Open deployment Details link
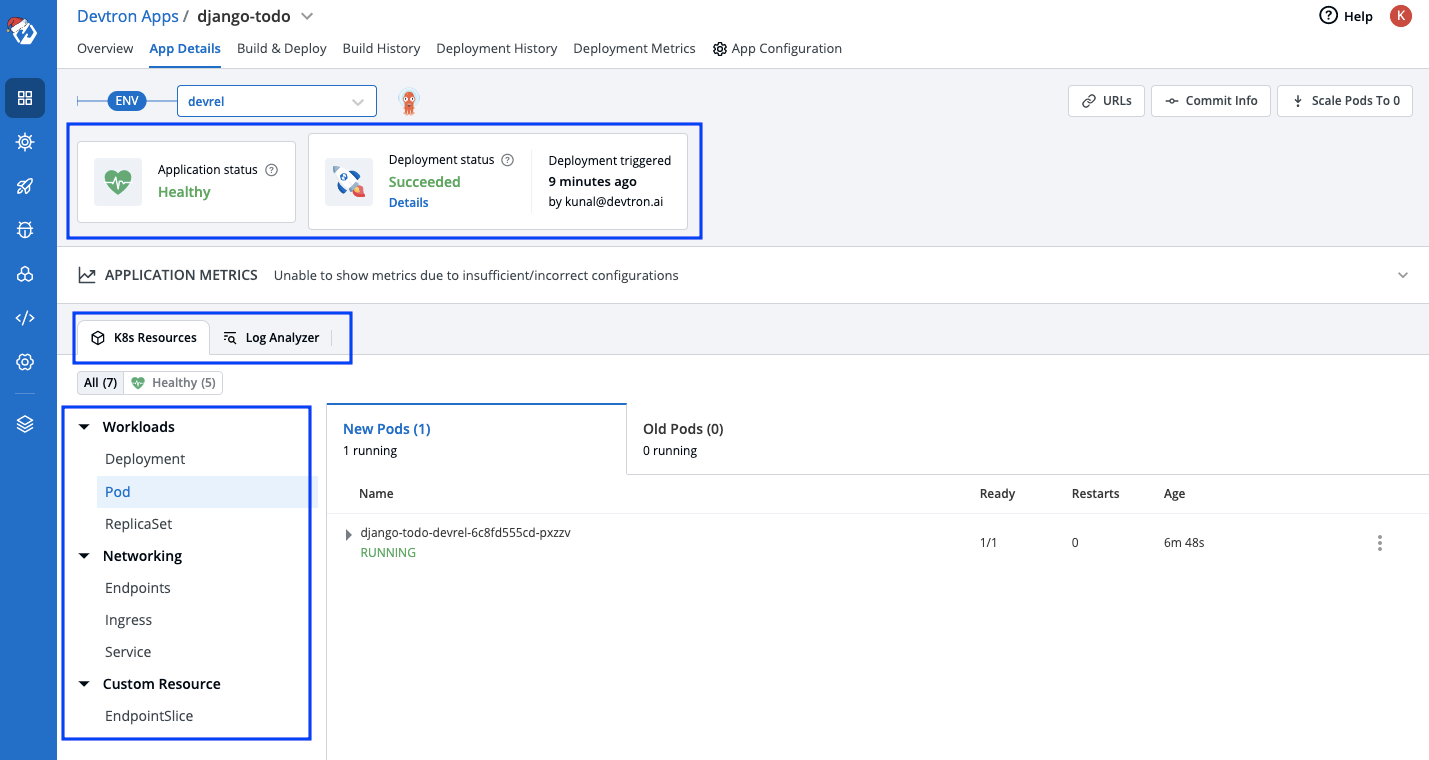The height and width of the screenshot is (760, 1429). click(408, 202)
